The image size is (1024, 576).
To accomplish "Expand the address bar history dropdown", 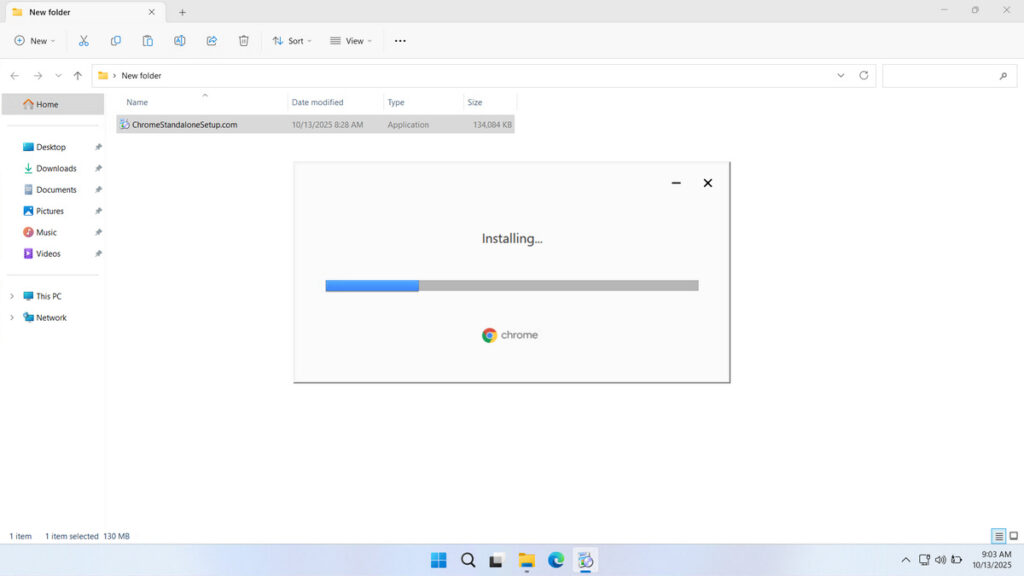I will pyautogui.click(x=840, y=76).
